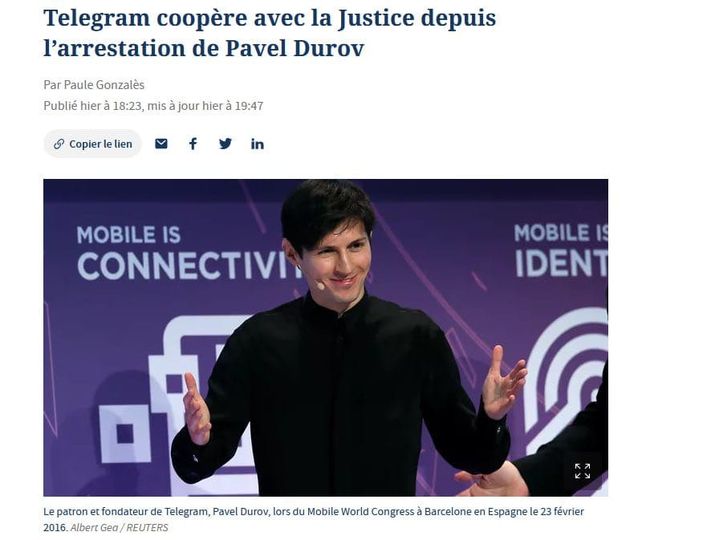This screenshot has width=707, height=540.
Task: Click the chain link icon beside Copier
Action: coord(59,144)
